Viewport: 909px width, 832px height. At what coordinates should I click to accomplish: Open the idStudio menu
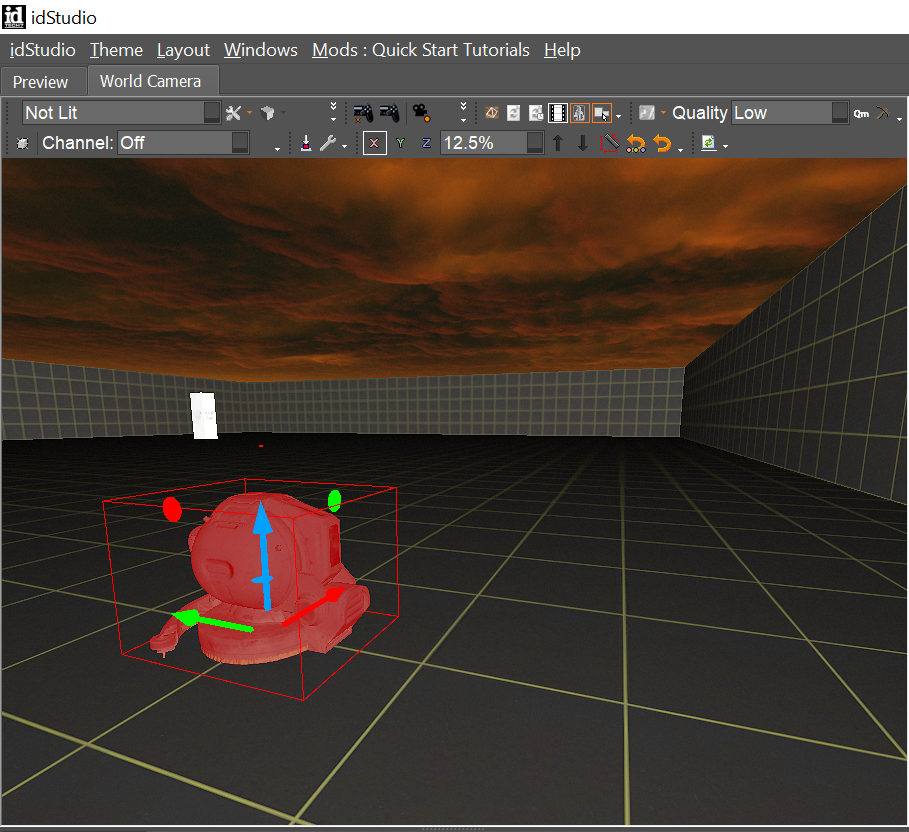pos(43,50)
